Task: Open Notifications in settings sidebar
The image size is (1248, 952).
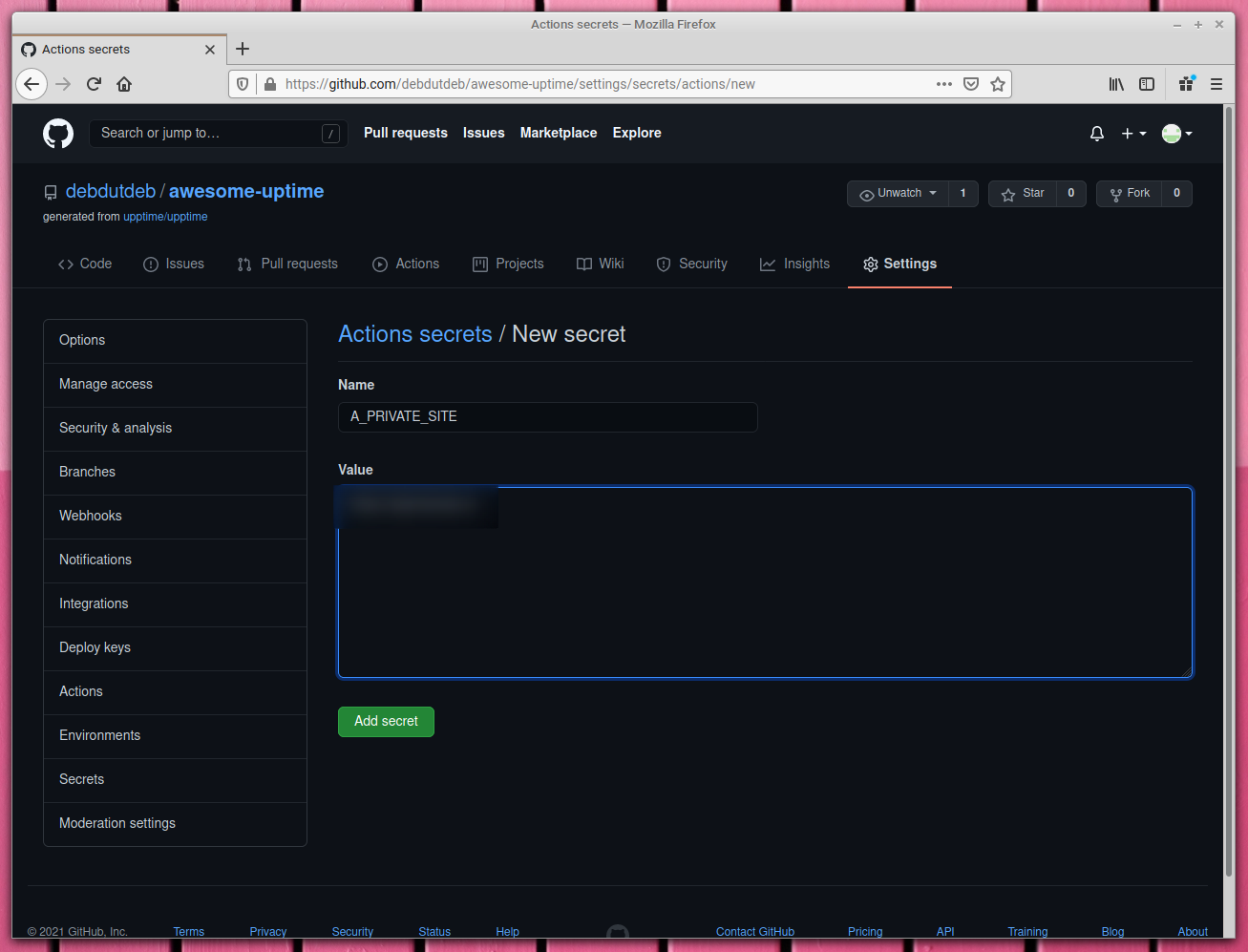Action: click(x=175, y=561)
